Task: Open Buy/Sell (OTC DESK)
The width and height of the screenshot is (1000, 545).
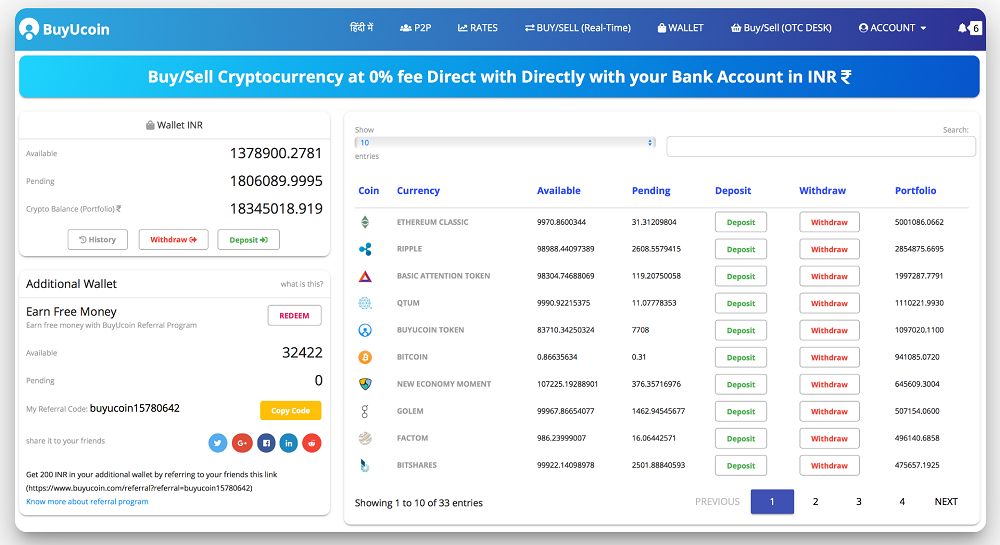Action: (x=781, y=28)
